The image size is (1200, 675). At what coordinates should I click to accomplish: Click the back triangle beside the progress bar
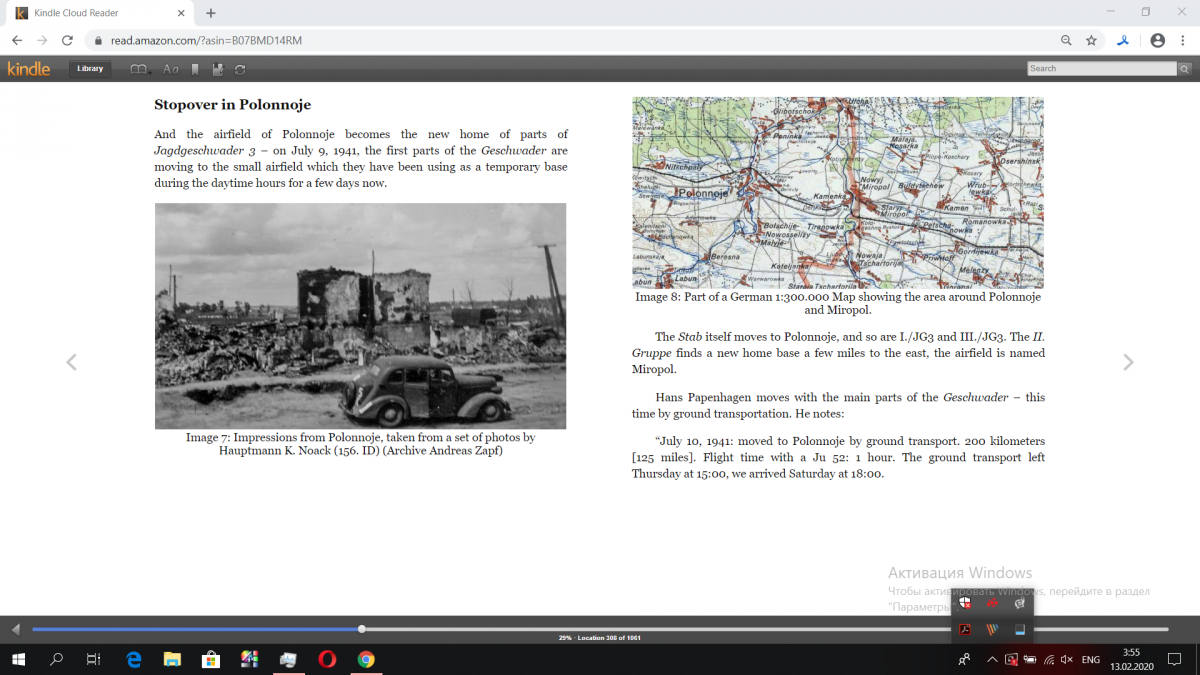point(15,629)
